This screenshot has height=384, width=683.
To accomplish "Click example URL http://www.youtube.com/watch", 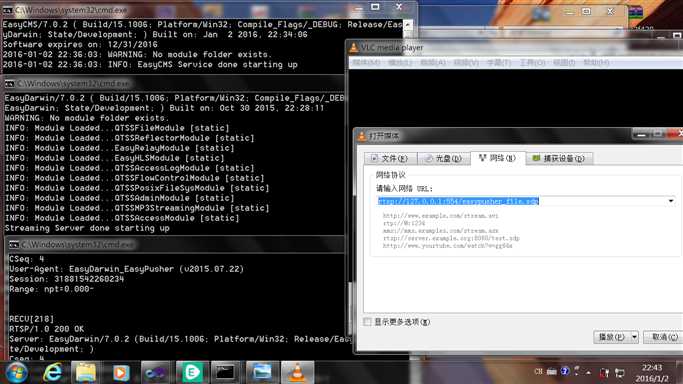I will pyautogui.click(x=447, y=246).
